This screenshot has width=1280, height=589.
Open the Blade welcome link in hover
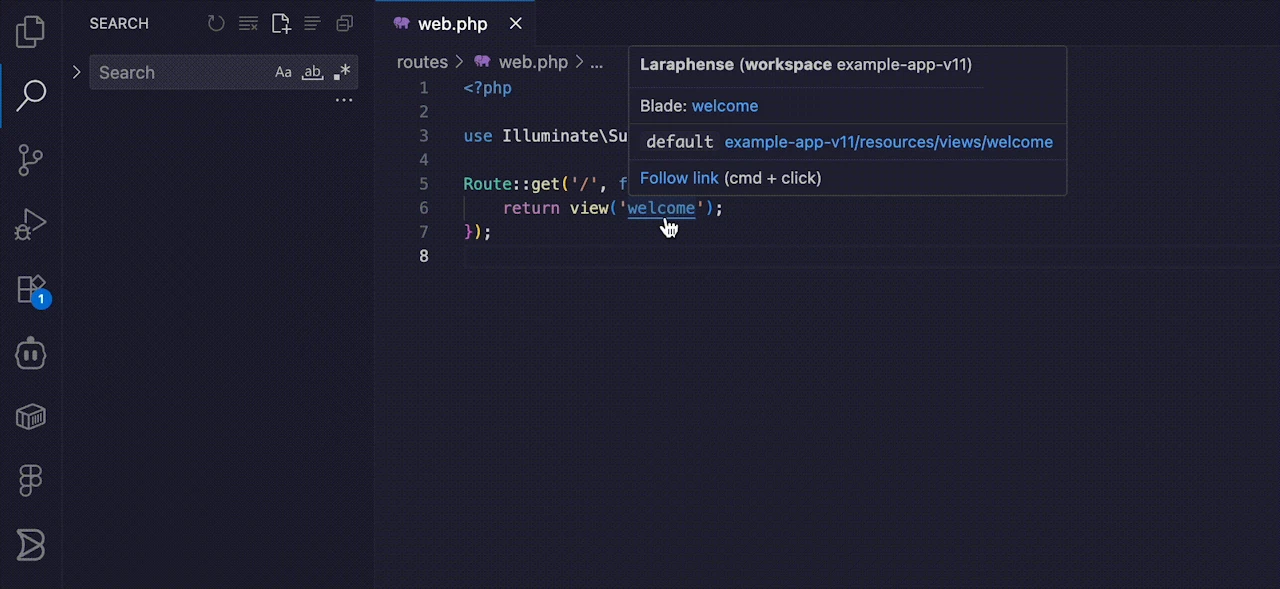(725, 106)
